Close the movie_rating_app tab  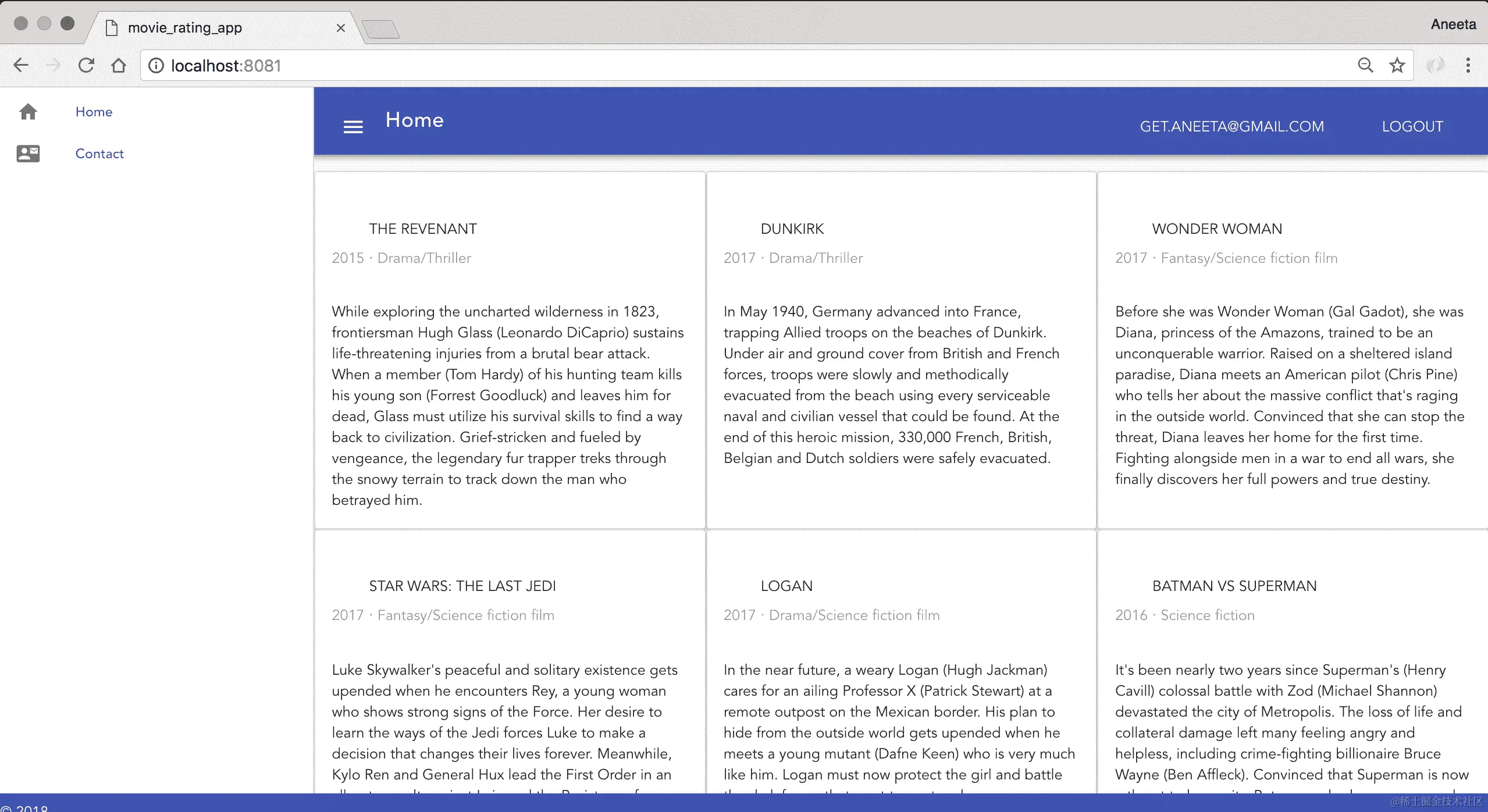coord(341,28)
